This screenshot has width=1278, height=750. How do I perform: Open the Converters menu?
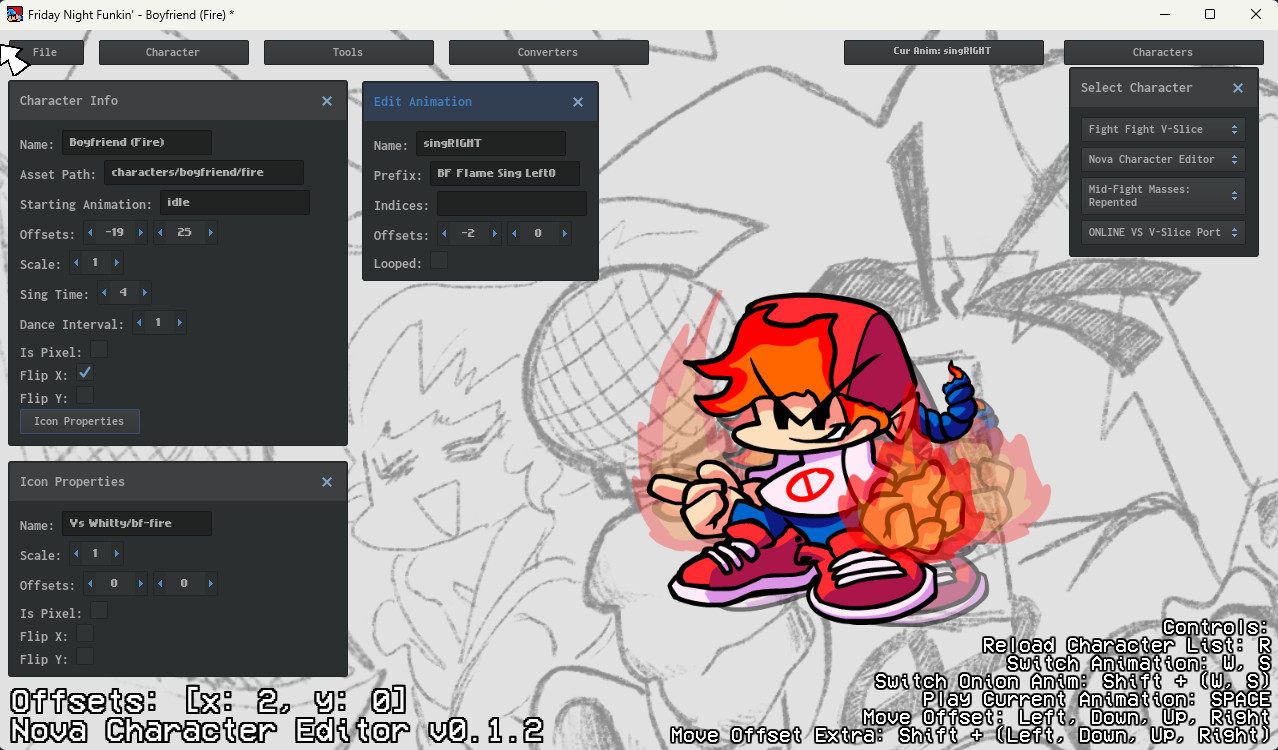tap(547, 51)
